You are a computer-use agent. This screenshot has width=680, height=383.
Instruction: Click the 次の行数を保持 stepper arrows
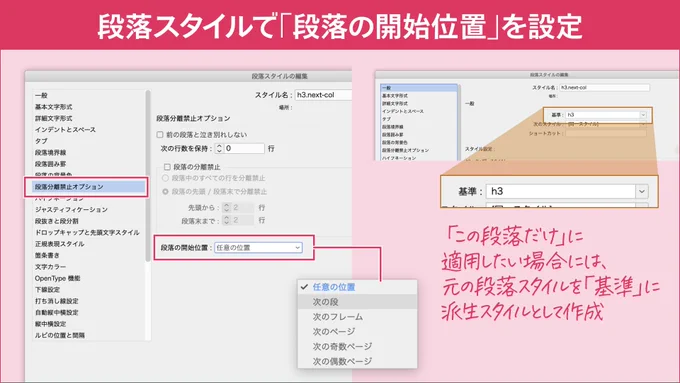click(x=219, y=148)
